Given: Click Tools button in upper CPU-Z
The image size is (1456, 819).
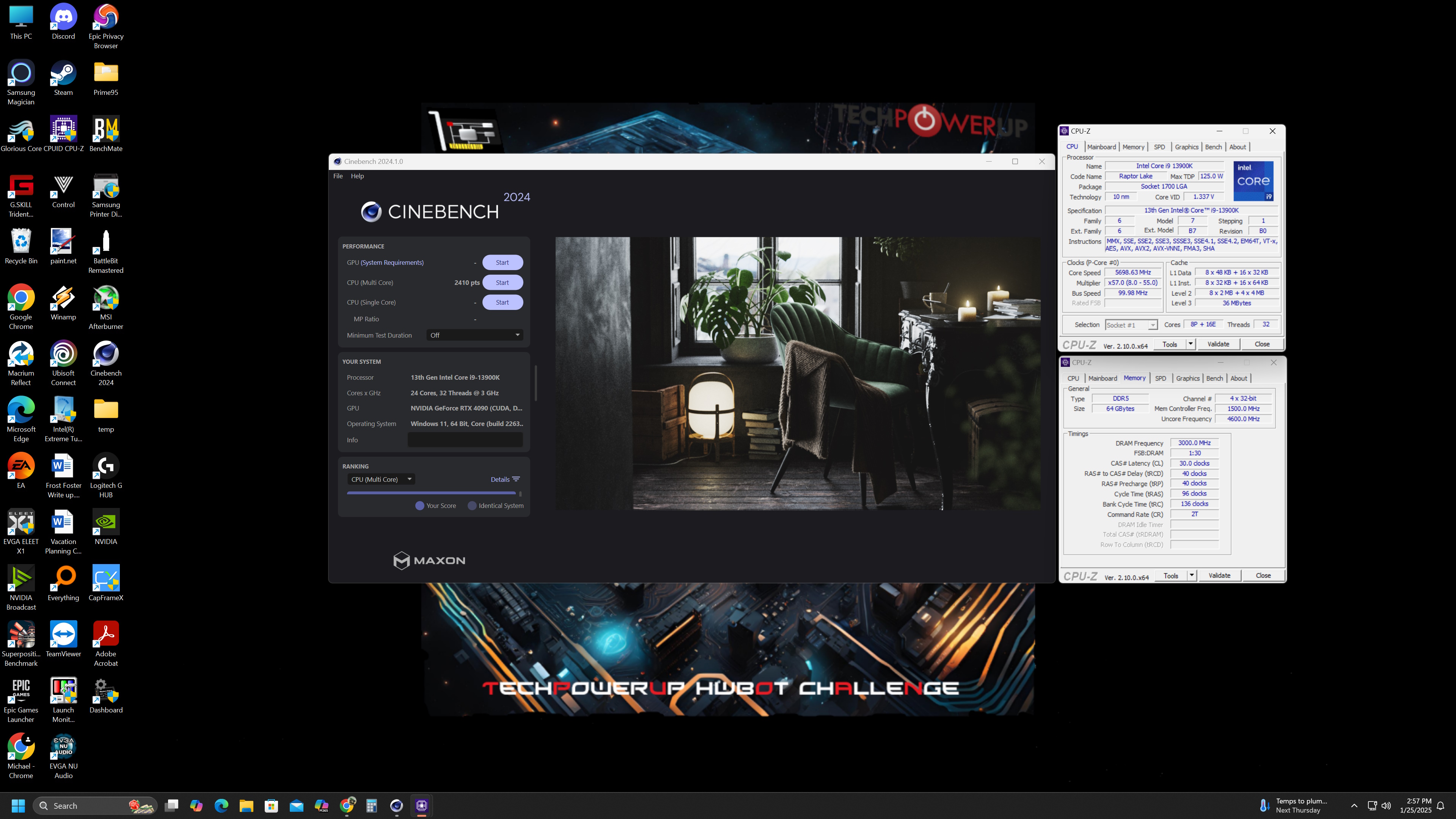Looking at the screenshot, I should (x=1169, y=344).
